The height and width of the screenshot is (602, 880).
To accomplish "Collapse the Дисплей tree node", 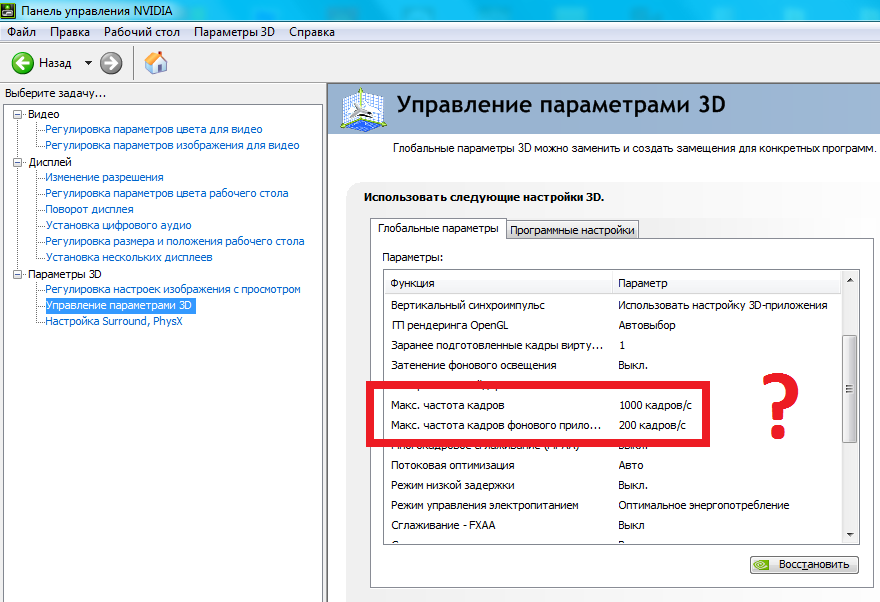I will pyautogui.click(x=18, y=162).
